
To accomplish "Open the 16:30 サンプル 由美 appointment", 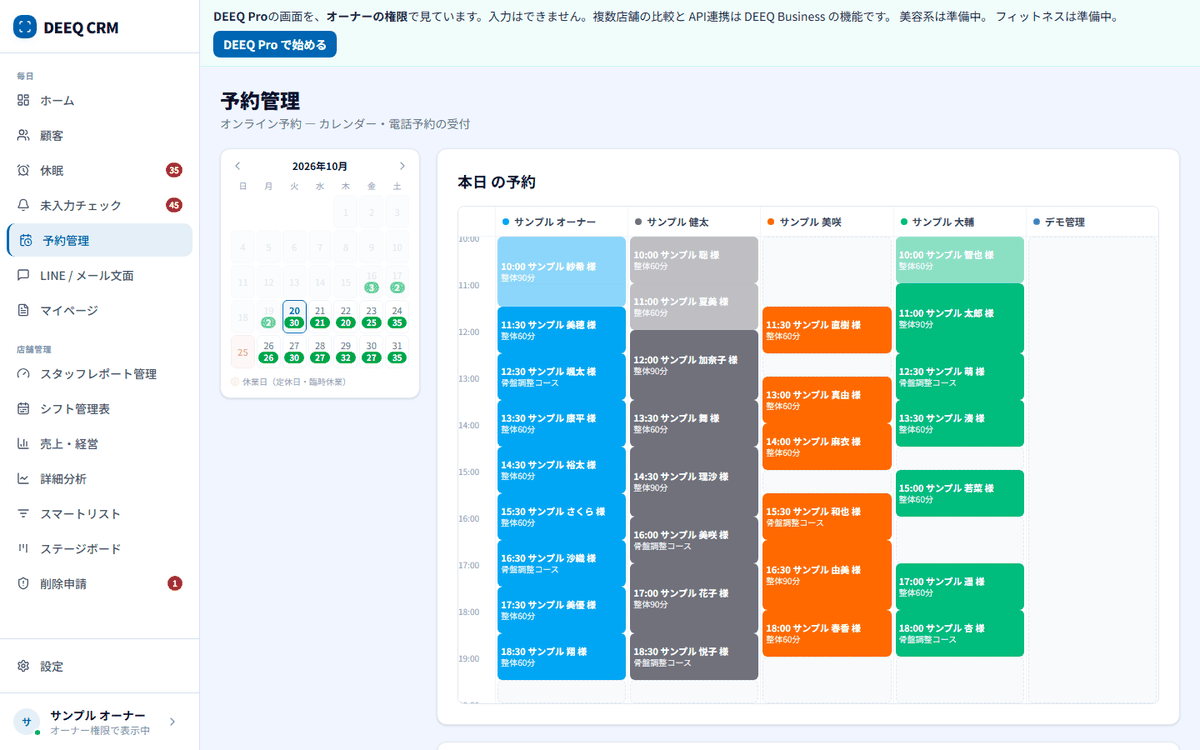I will pos(827,575).
